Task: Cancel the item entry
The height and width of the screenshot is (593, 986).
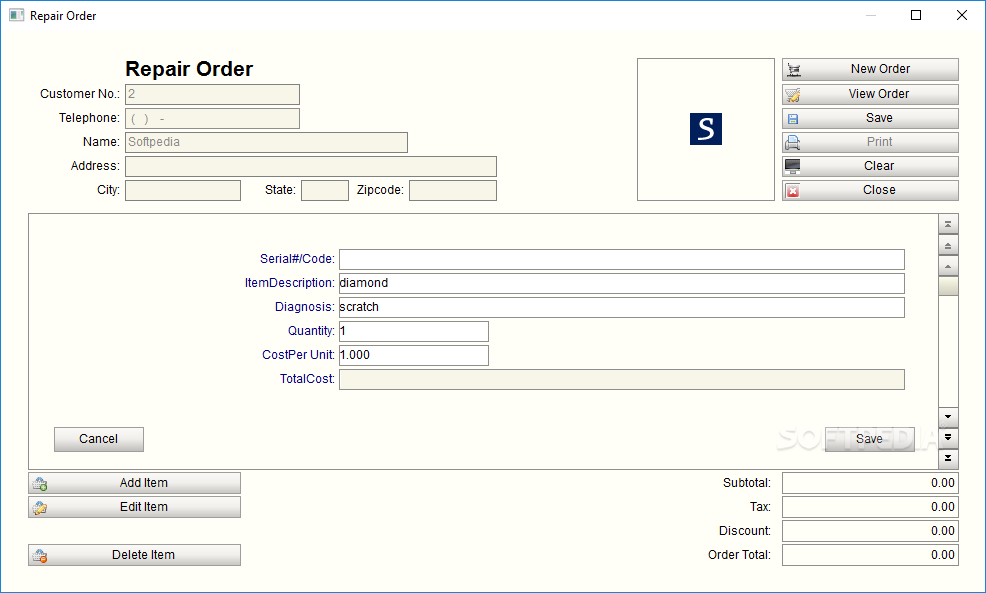Action: pyautogui.click(x=99, y=439)
